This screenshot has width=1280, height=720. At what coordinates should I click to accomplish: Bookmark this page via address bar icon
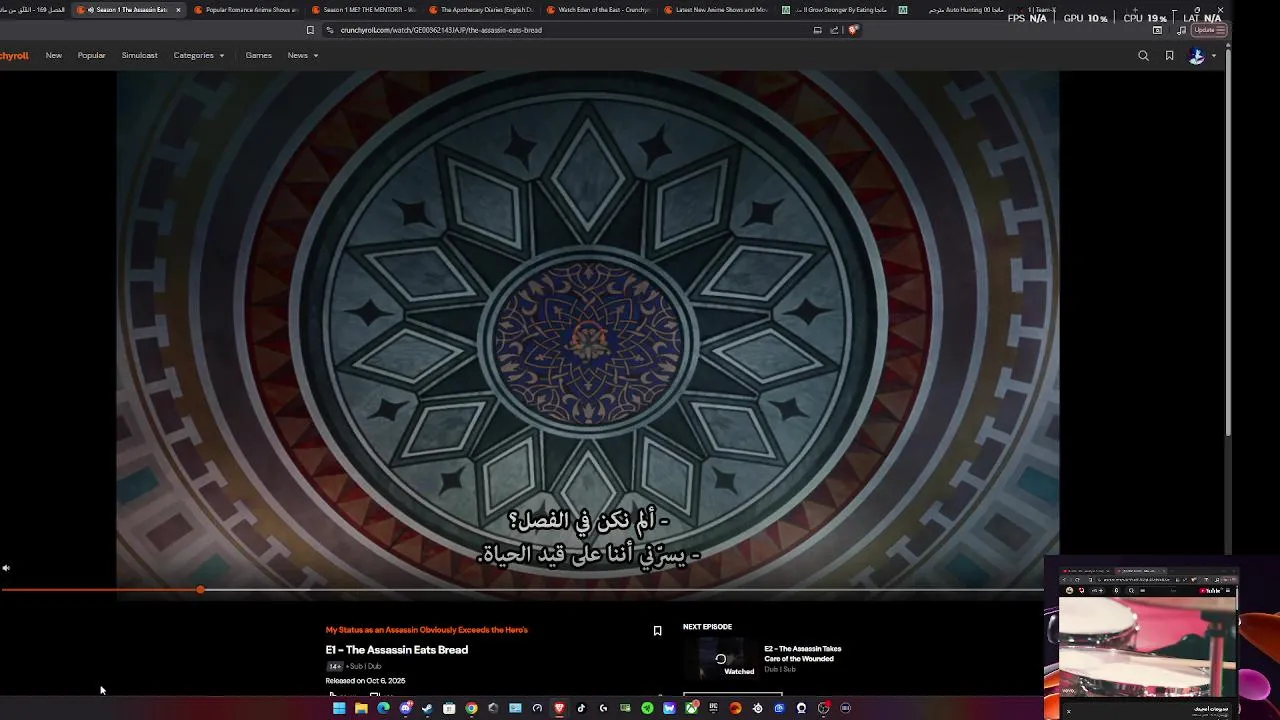[310, 30]
